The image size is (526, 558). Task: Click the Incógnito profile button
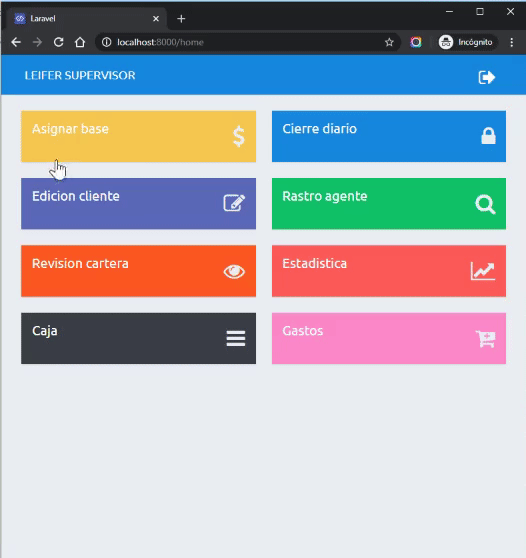coord(467,42)
